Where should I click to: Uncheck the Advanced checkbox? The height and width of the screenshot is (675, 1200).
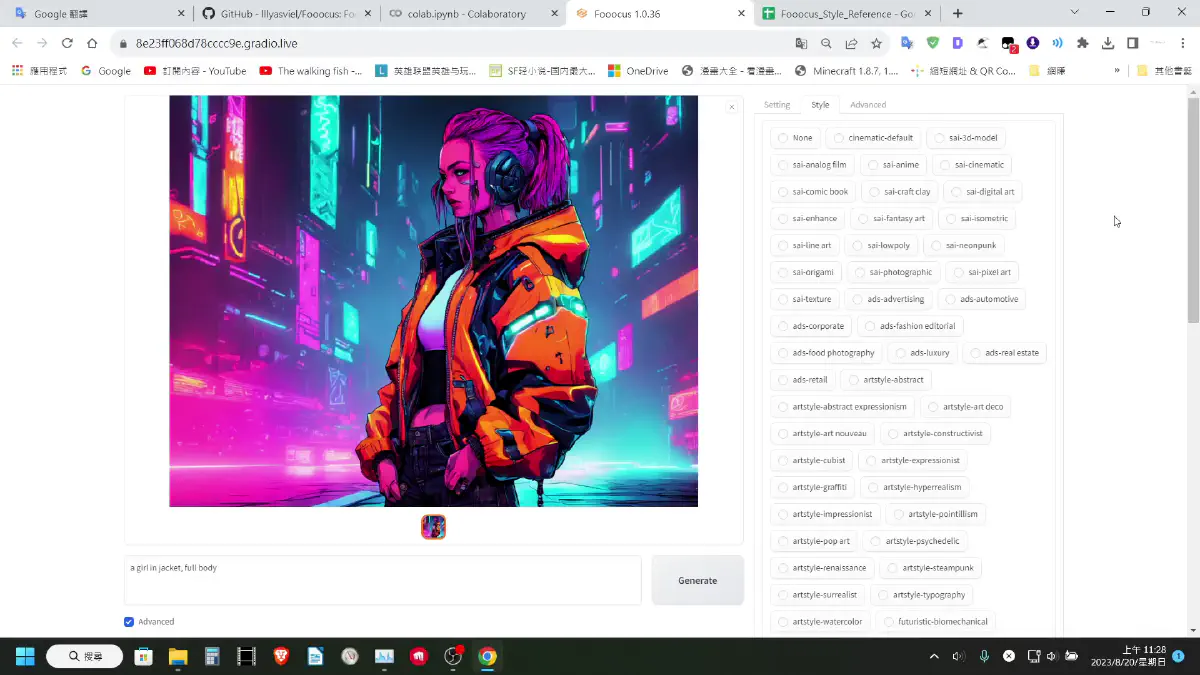pyautogui.click(x=129, y=622)
